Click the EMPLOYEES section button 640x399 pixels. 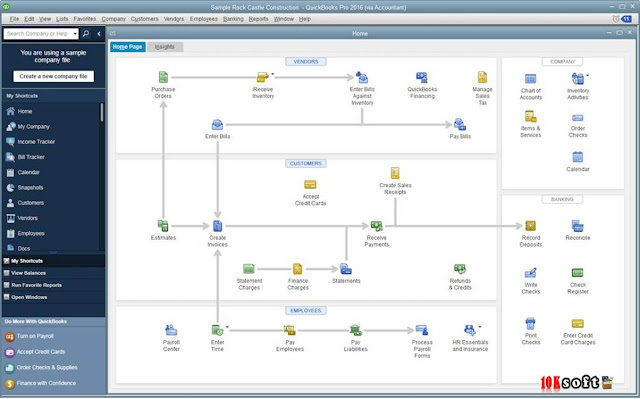(306, 311)
